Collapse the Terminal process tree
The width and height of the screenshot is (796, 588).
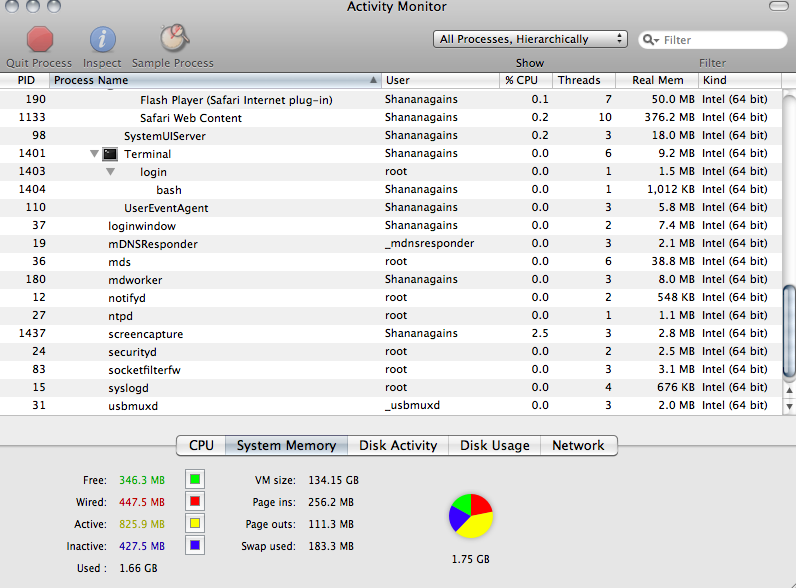coord(94,153)
